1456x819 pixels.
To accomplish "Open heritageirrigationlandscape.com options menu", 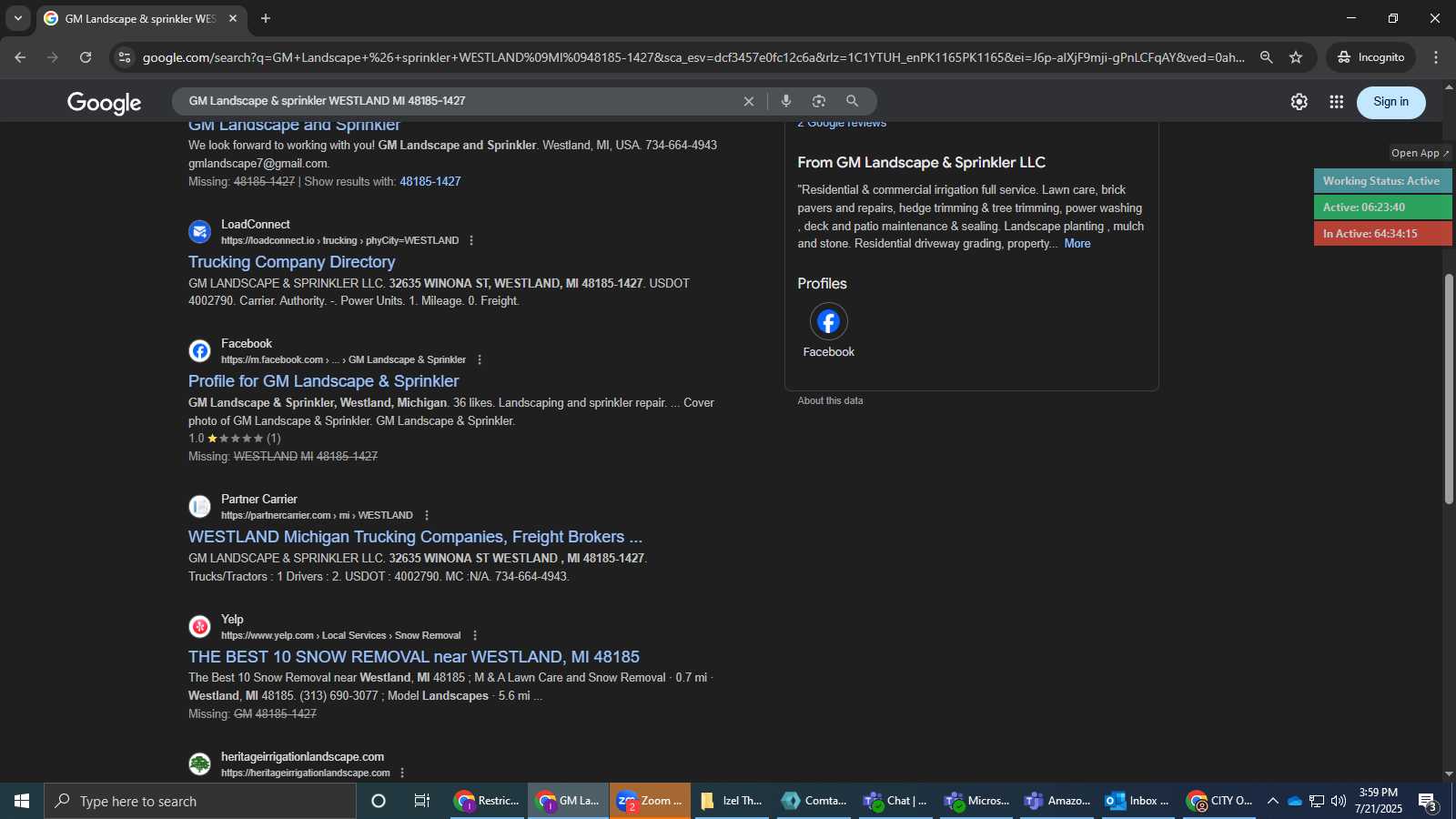I will tap(402, 773).
